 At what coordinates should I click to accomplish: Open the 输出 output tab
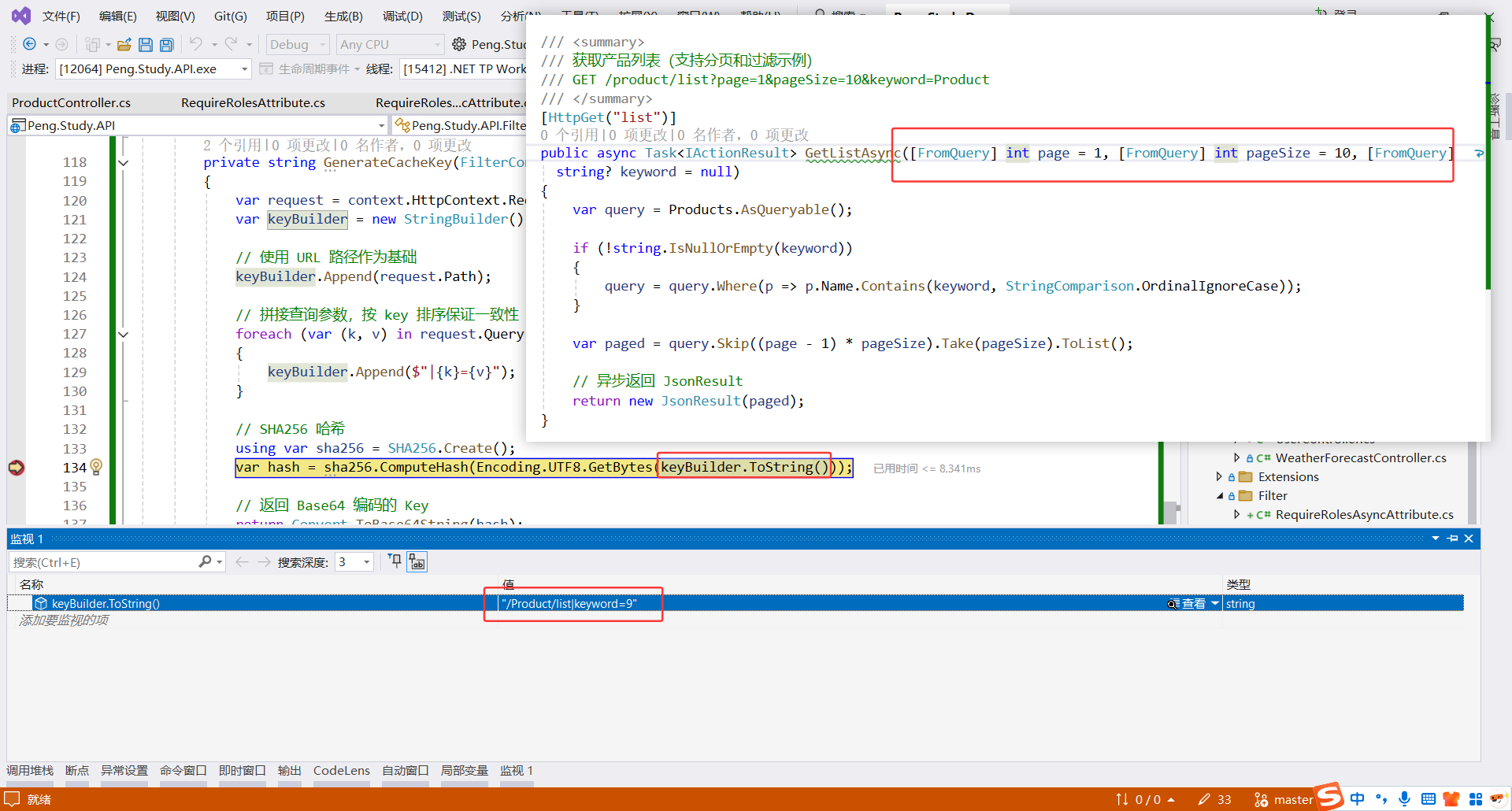click(x=290, y=770)
